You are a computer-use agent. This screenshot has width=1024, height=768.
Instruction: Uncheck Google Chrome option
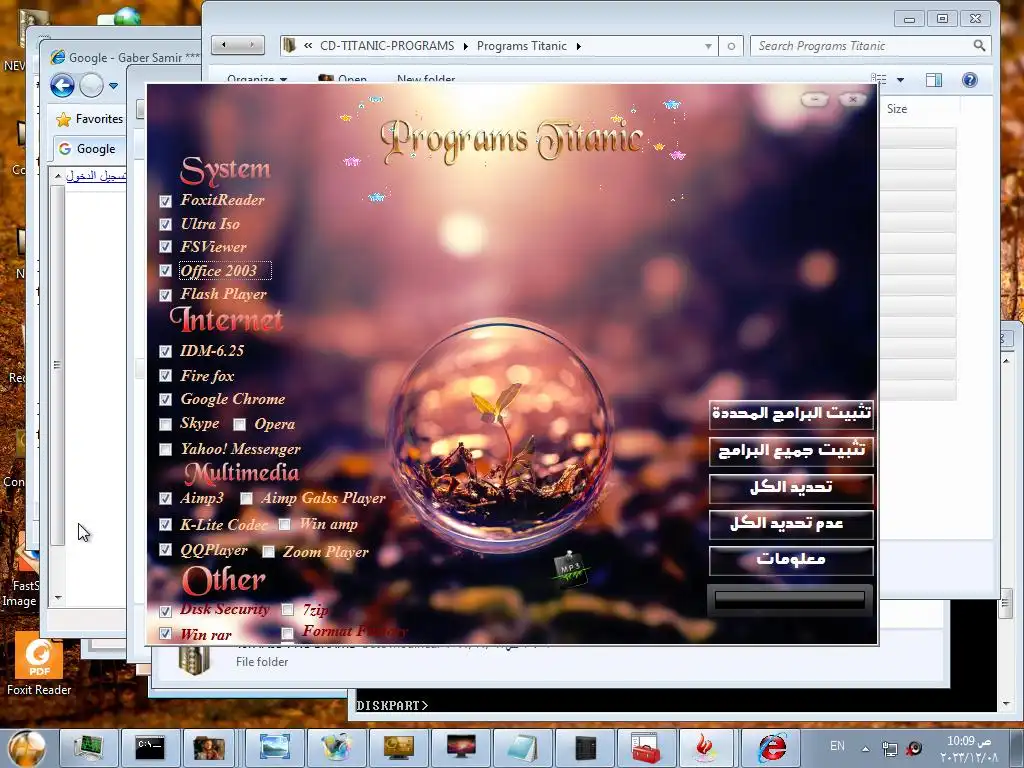[x=166, y=400]
